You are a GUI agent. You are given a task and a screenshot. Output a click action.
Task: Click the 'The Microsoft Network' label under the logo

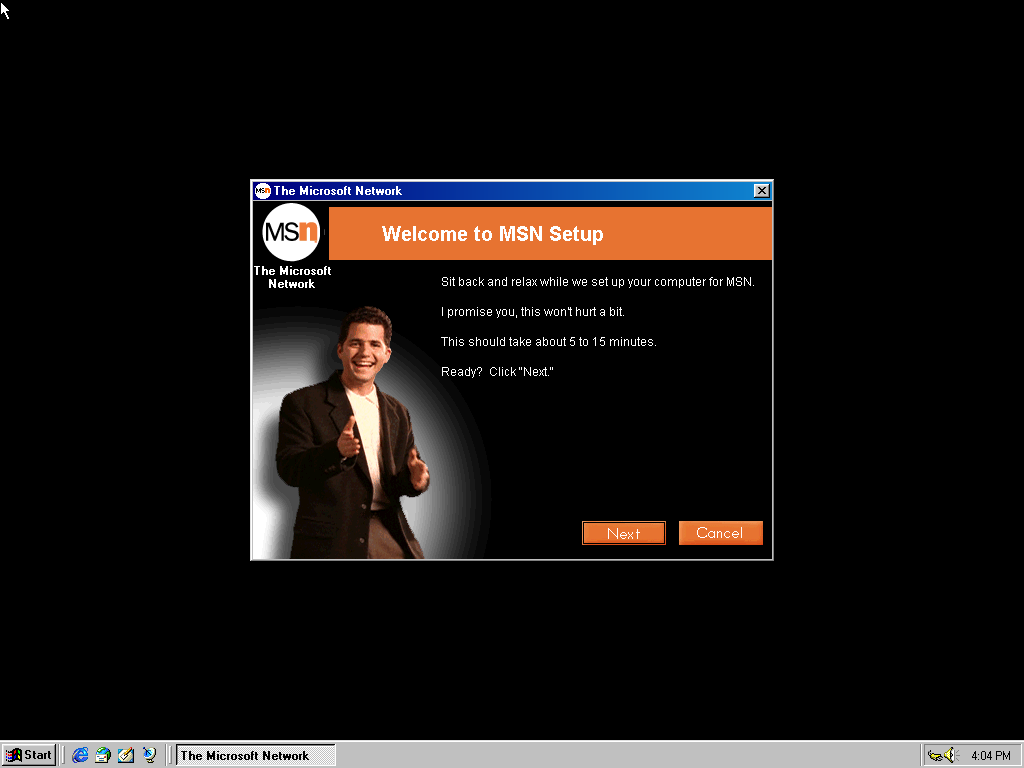click(x=292, y=278)
